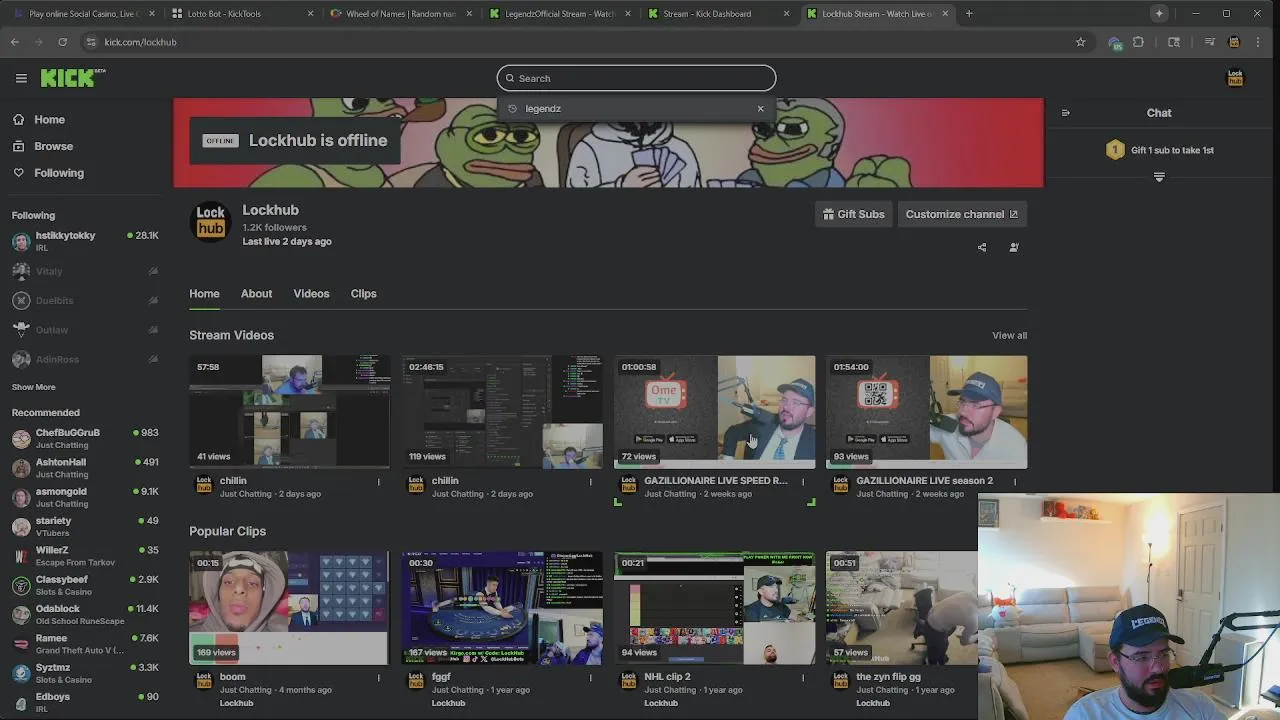The width and height of the screenshot is (1280, 720).
Task: Play the GAZILLIONAIRE LIVE season 2 thumbnail
Action: (x=926, y=412)
